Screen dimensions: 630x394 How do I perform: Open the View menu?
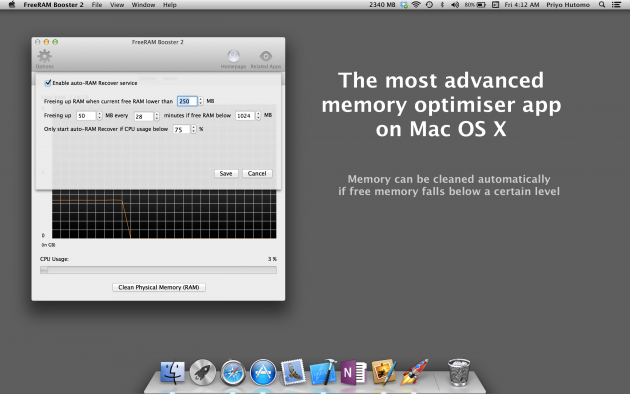(117, 5)
